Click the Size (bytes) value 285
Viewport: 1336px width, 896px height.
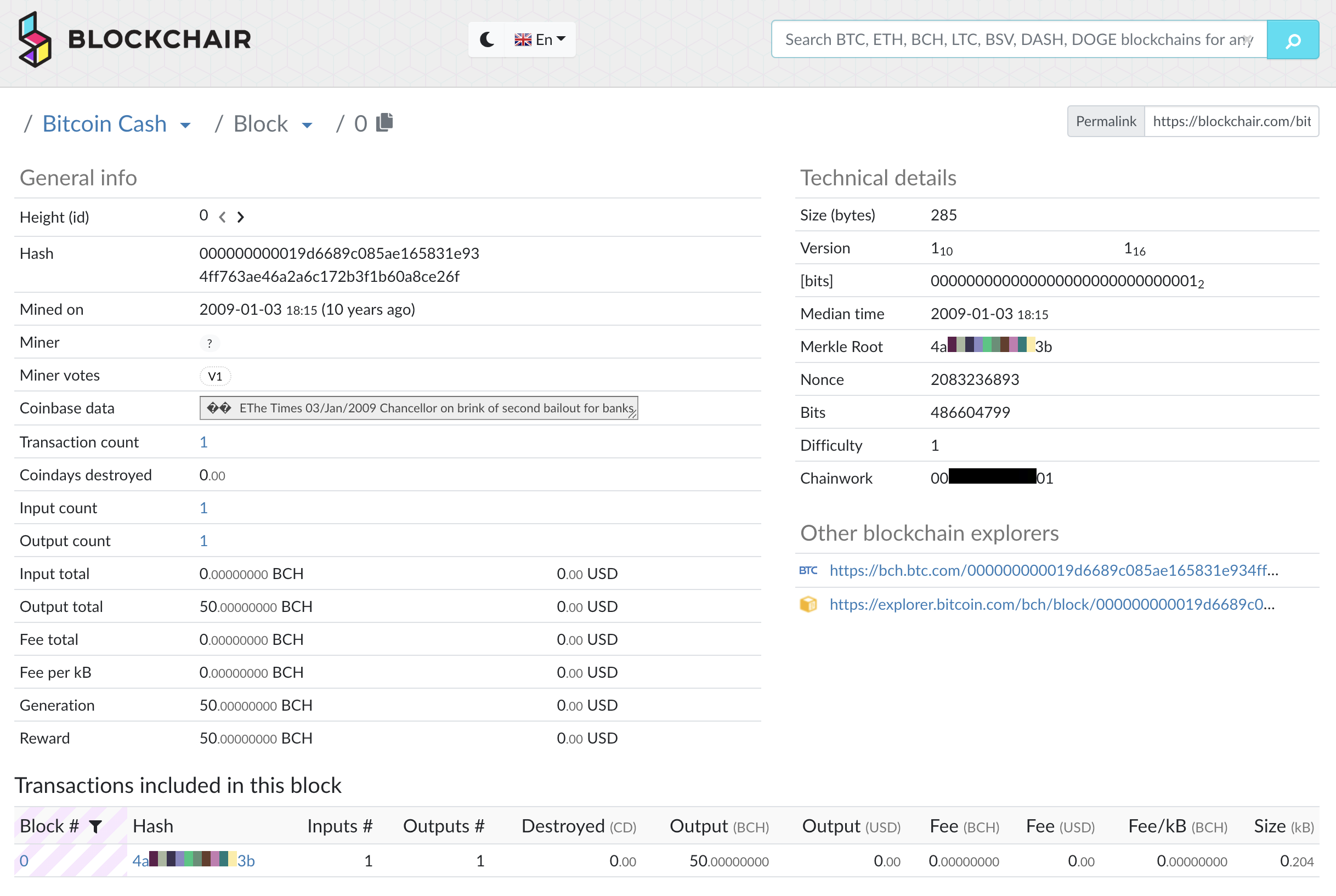[943, 215]
